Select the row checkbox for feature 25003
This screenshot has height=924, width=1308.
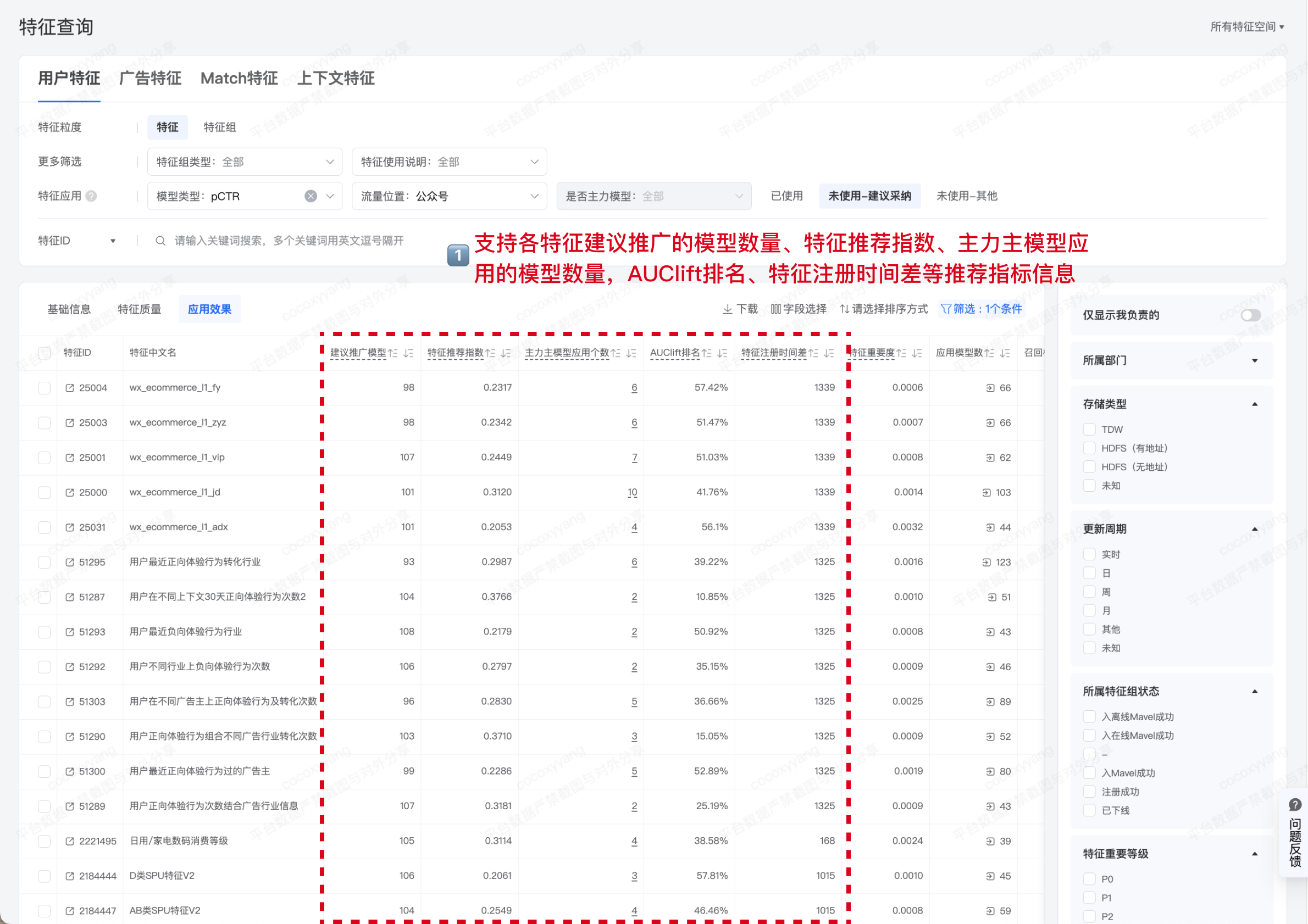click(x=45, y=423)
